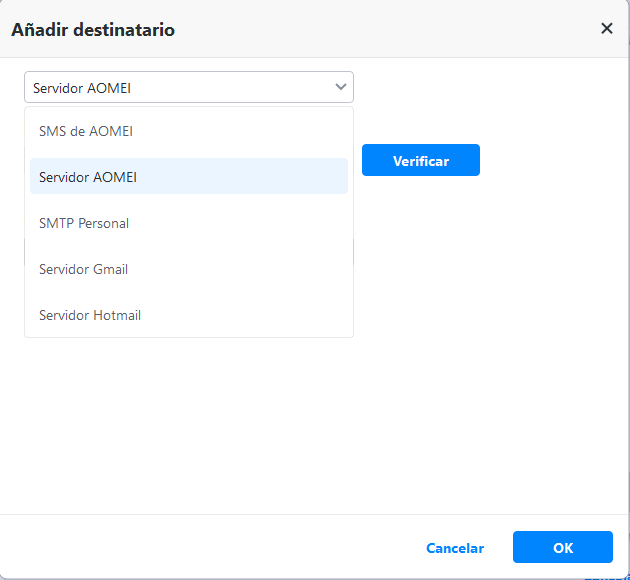Verify the recipient with Verificar

point(420,161)
